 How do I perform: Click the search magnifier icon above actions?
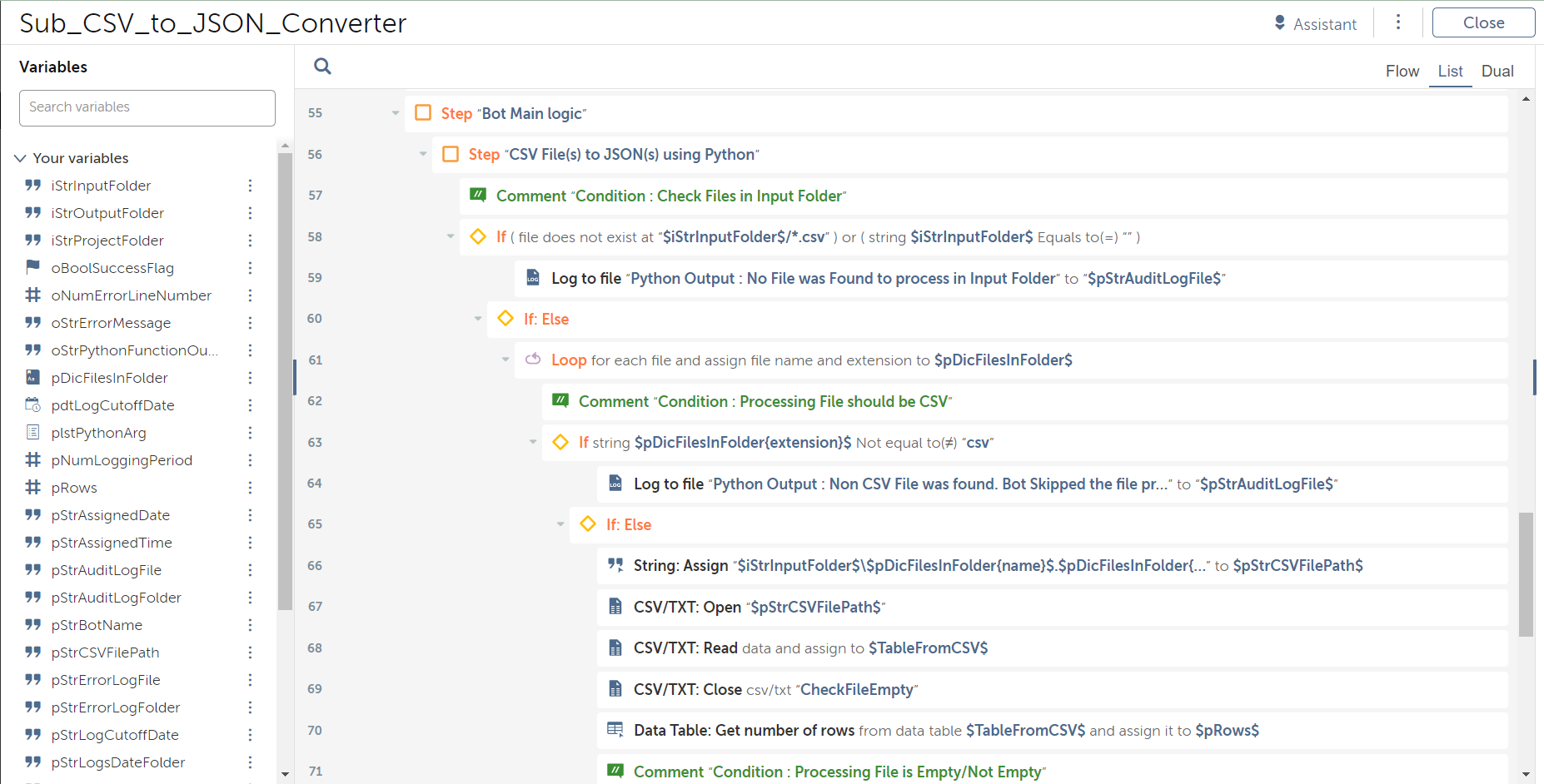coord(322,67)
